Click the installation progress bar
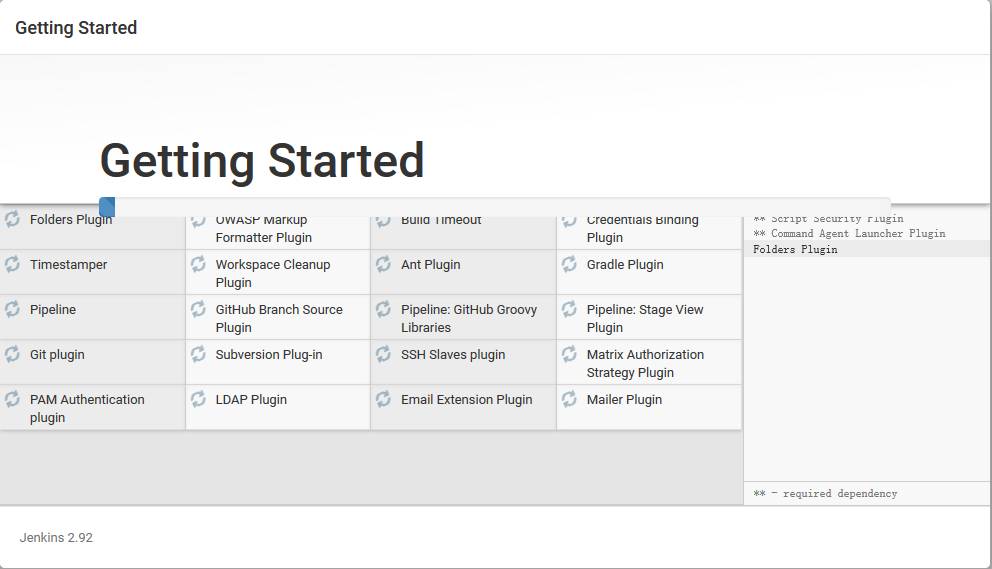 495,207
